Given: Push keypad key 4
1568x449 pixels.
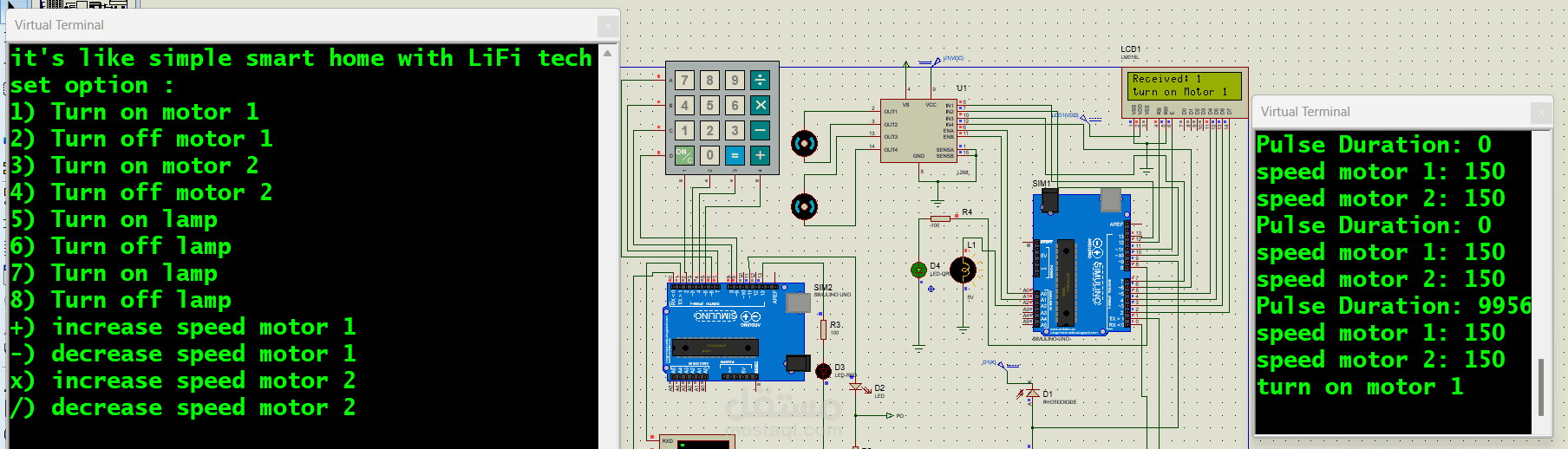Looking at the screenshot, I should coord(684,106).
